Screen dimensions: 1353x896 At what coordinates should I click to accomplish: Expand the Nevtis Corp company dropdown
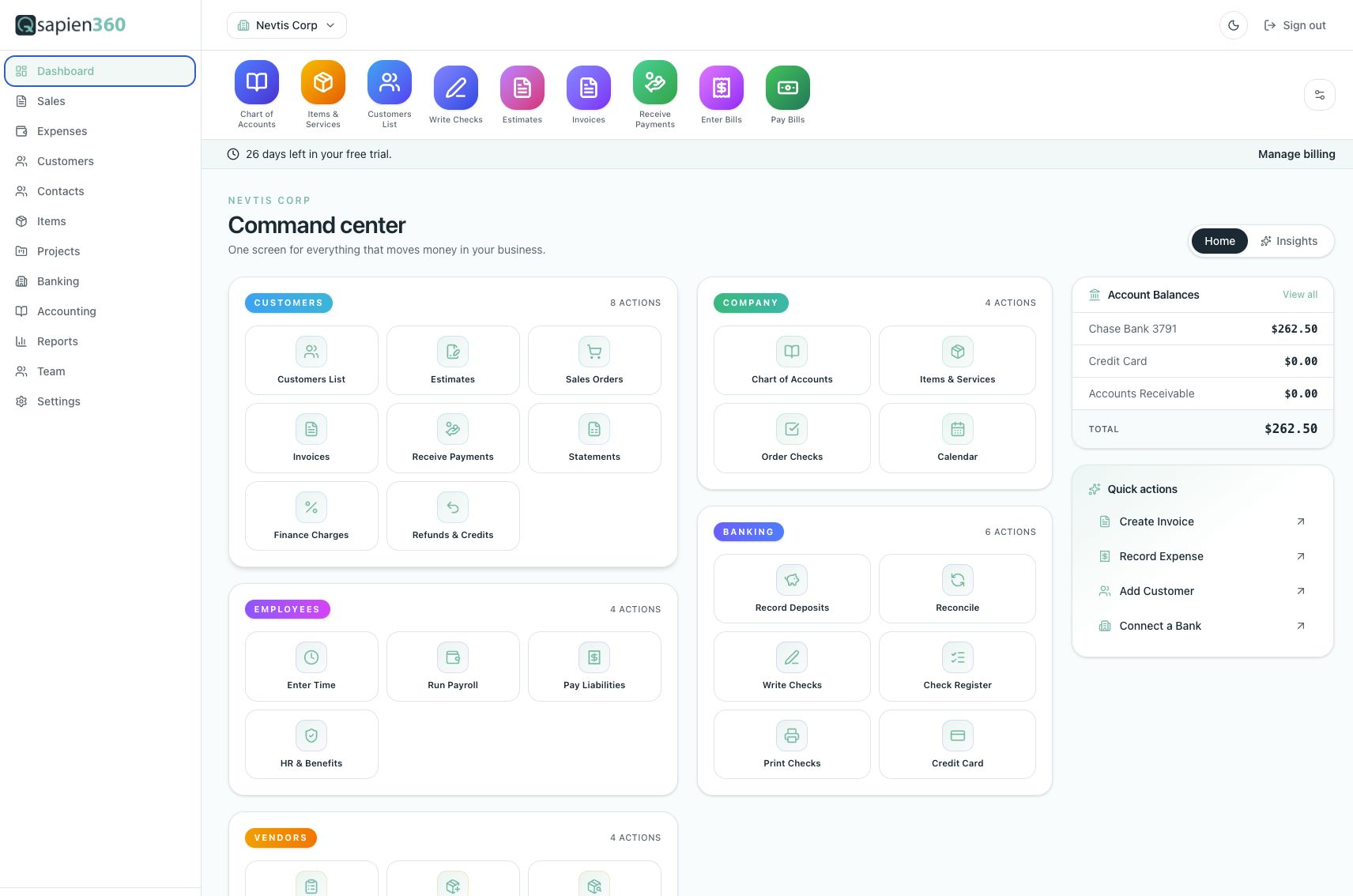point(287,25)
